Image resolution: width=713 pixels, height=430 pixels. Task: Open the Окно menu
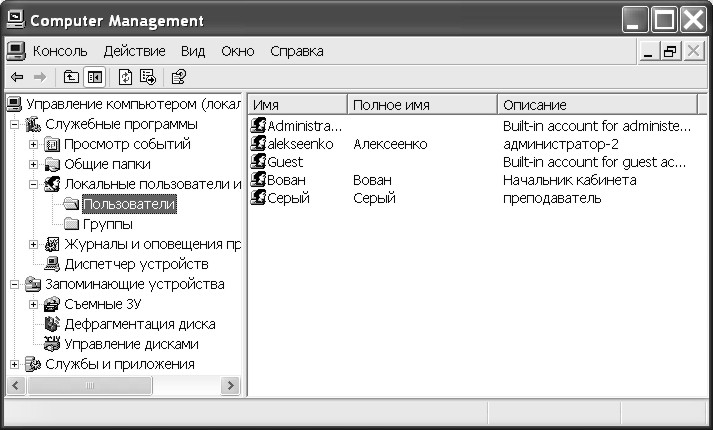pos(237,51)
